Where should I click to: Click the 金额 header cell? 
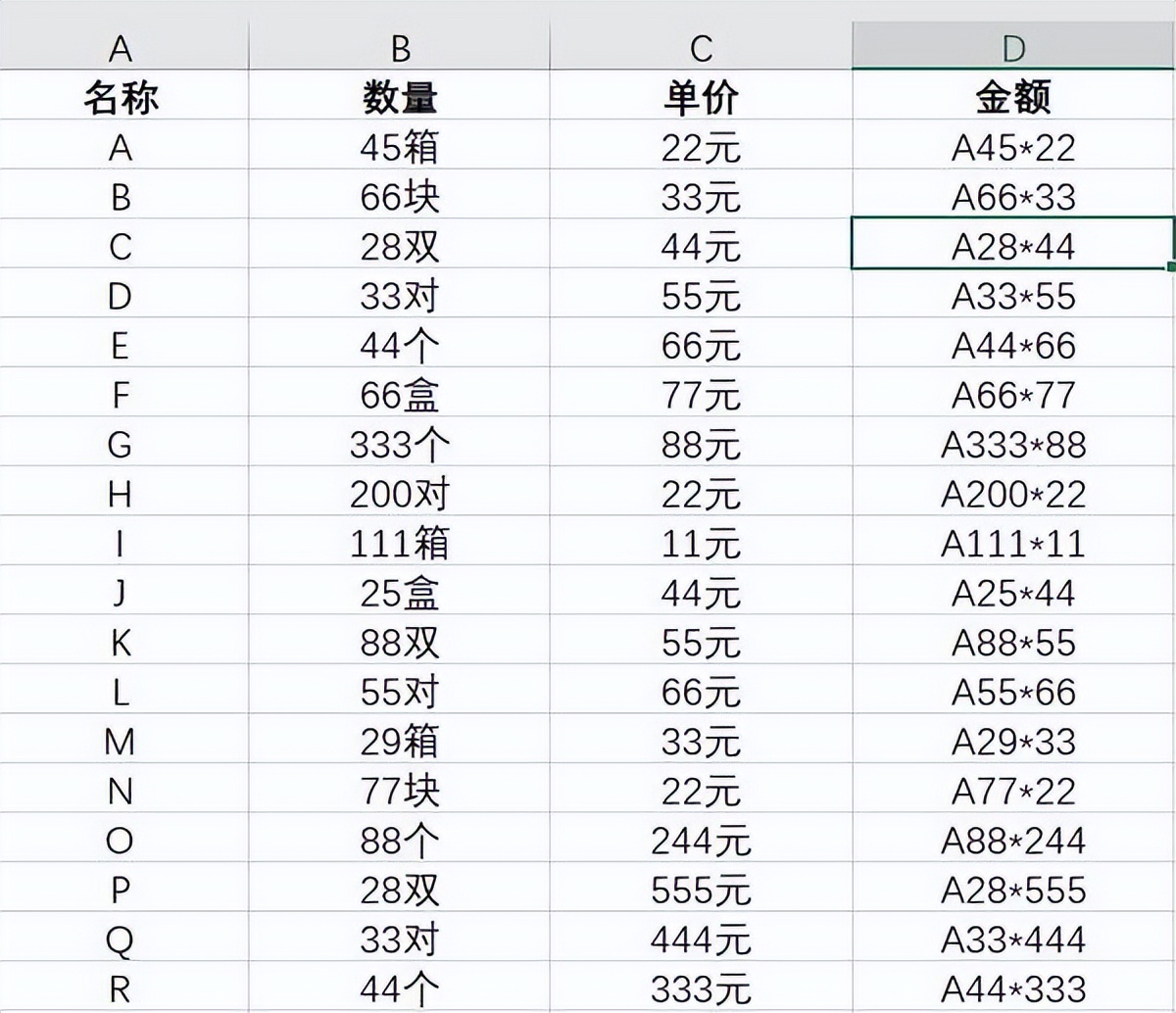click(1014, 95)
